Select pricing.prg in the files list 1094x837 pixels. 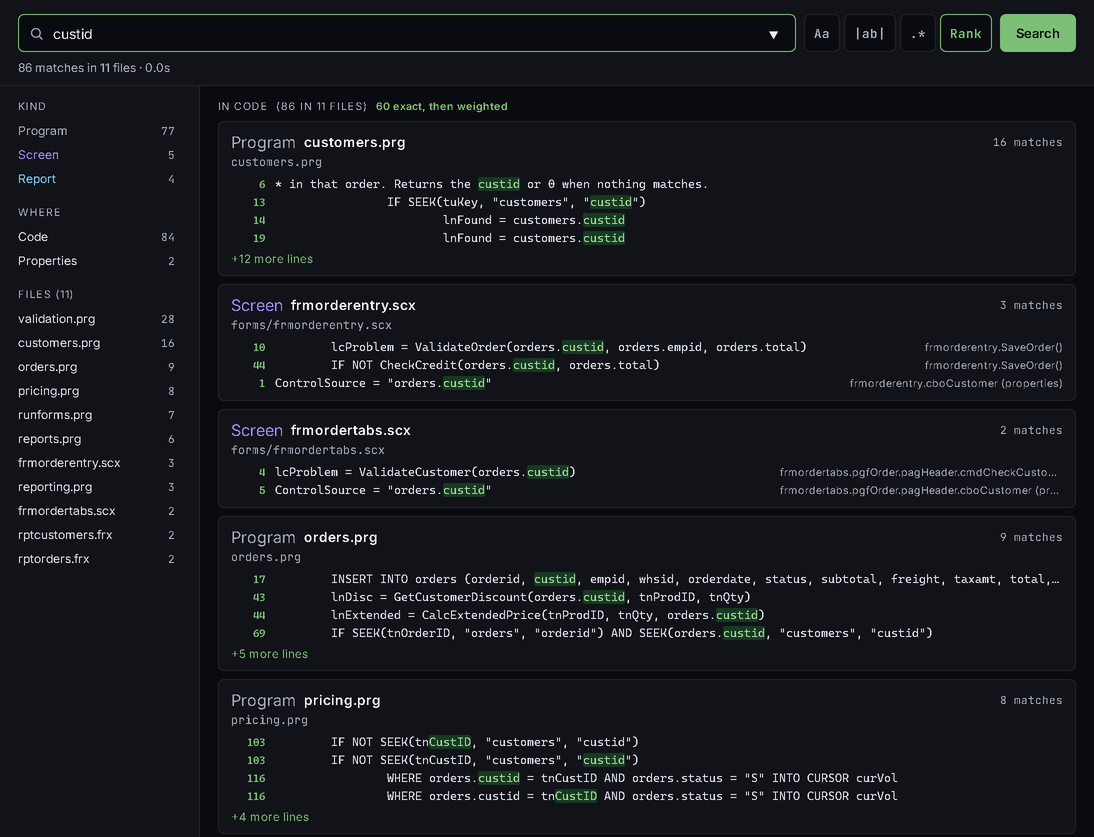(x=96, y=391)
